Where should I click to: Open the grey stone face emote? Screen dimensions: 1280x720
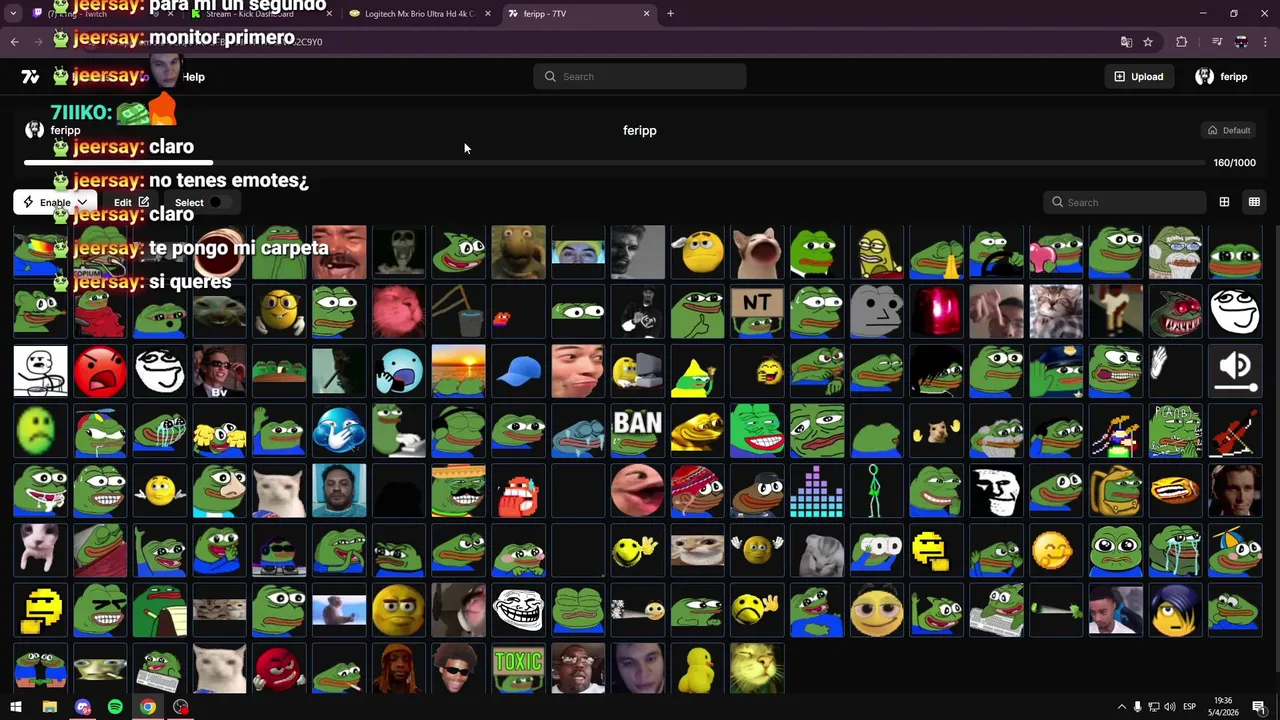click(x=876, y=311)
